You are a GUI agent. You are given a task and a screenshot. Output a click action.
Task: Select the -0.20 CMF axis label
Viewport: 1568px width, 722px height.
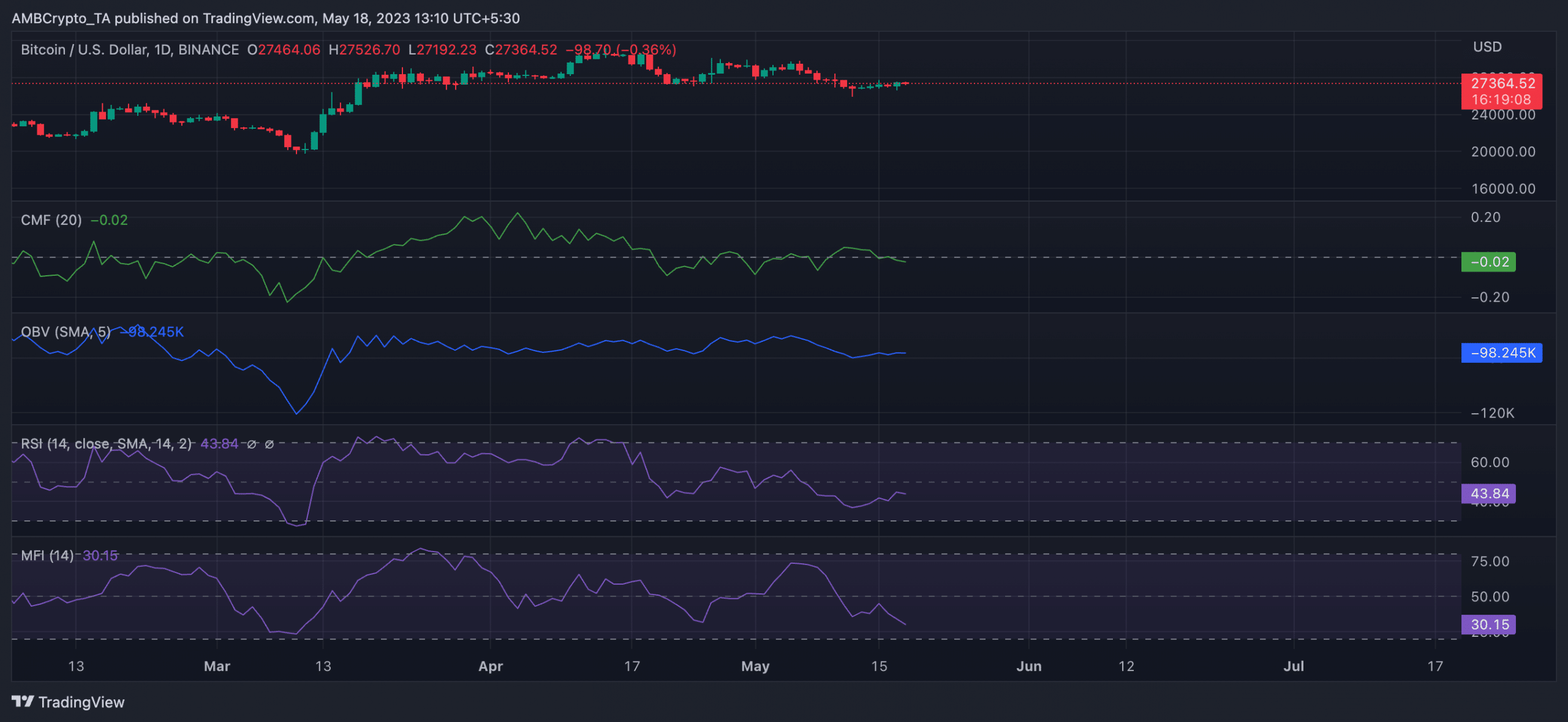coord(1490,297)
